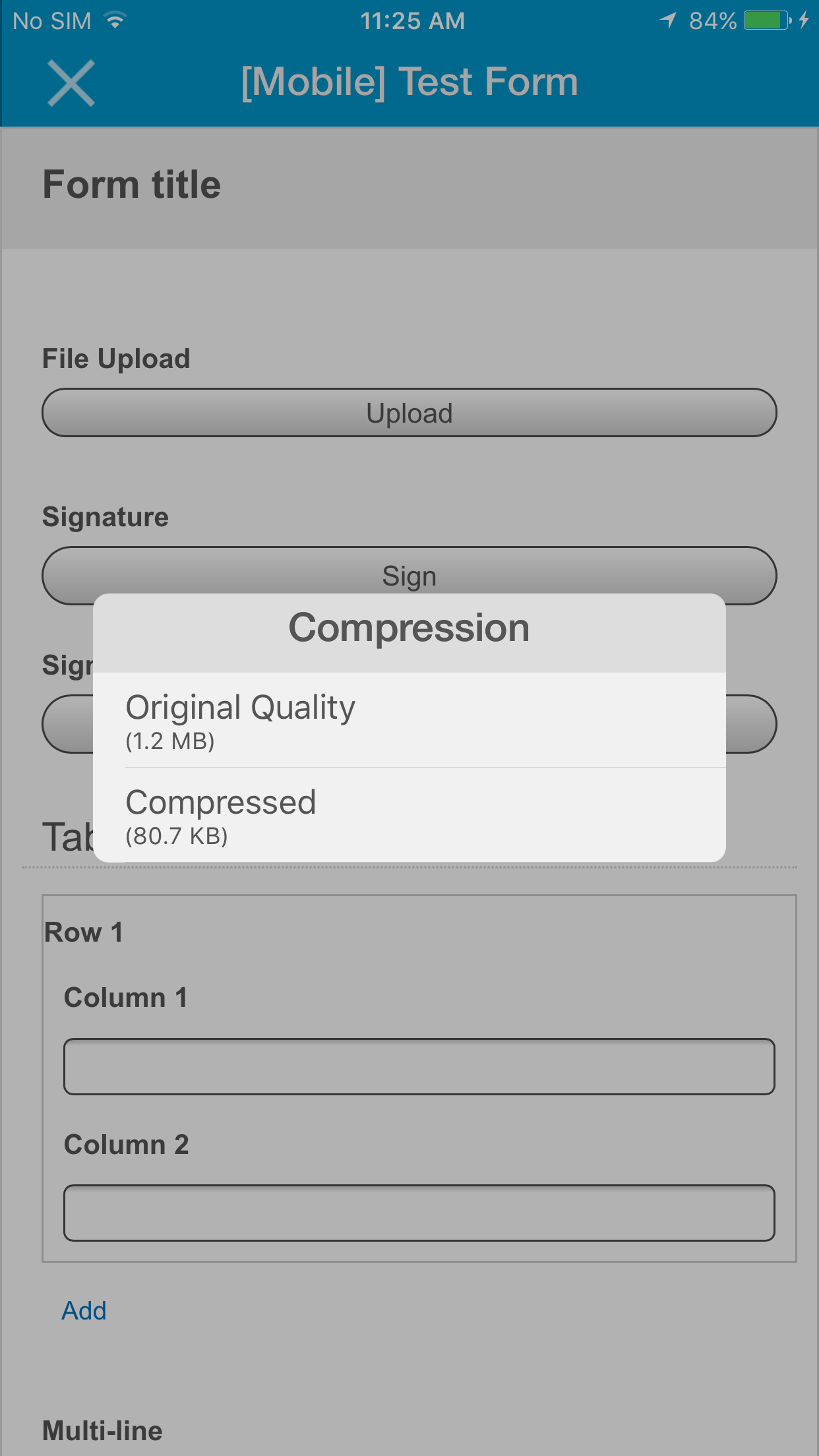Tap the Form title heading
This screenshot has height=1456, width=819.
pos(132,185)
